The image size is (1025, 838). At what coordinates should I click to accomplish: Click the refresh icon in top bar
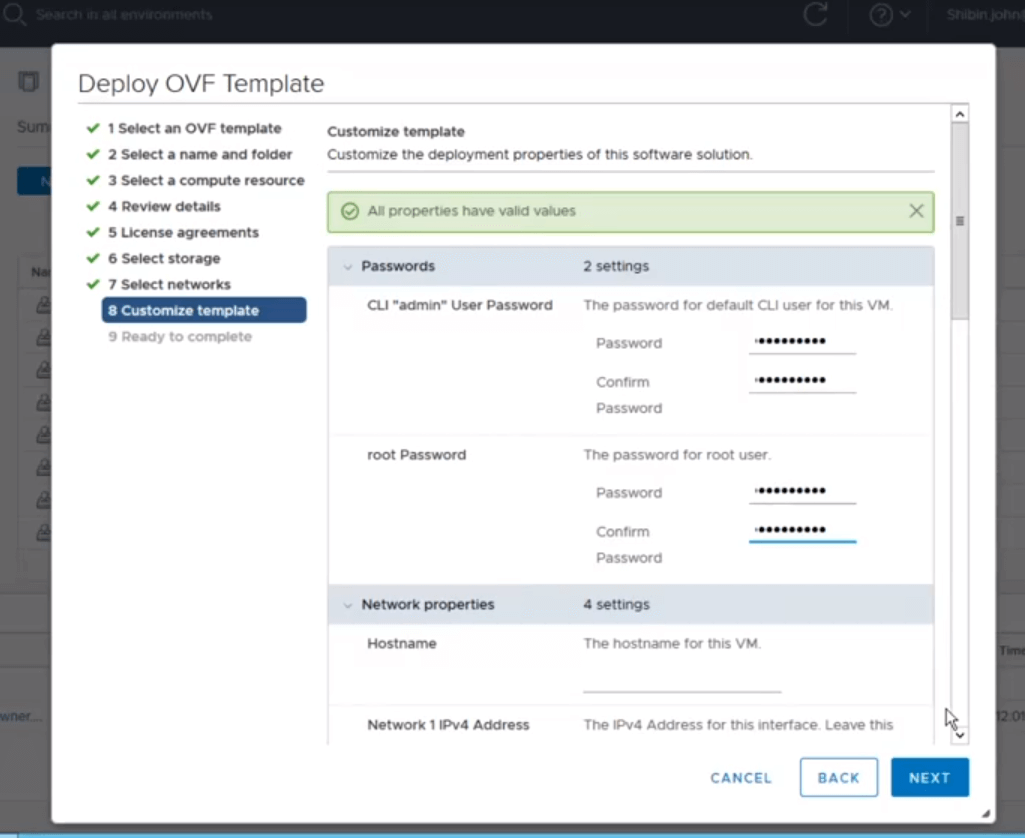(x=815, y=14)
